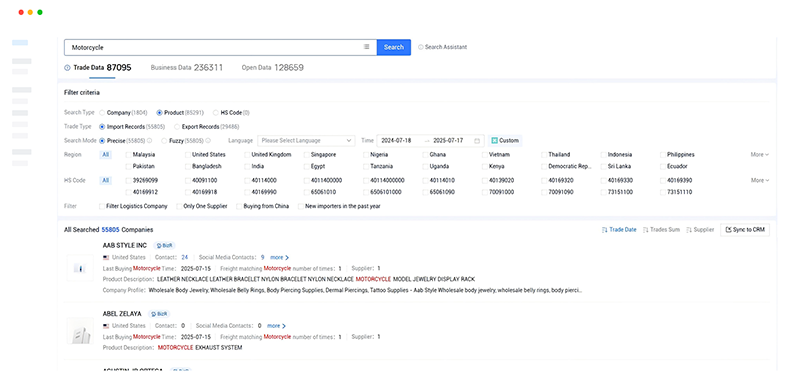Check the Malaysia region box
Screen dimensions: 793x388
tap(128, 155)
